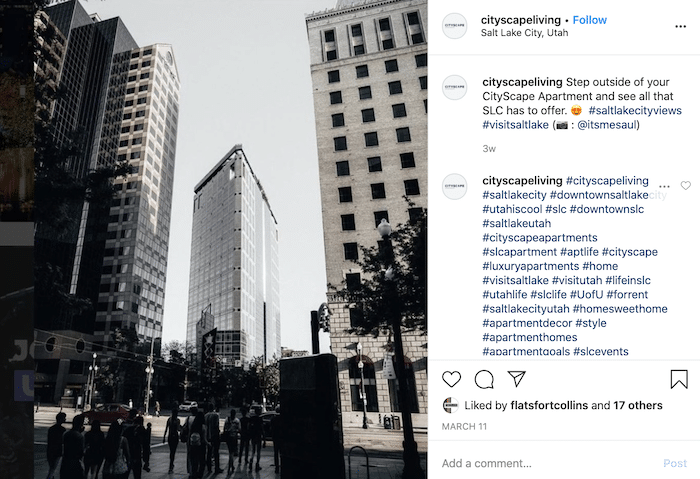Open the #visitsaltlake hashtag in caption
700x479 pixels.
(x=515, y=125)
